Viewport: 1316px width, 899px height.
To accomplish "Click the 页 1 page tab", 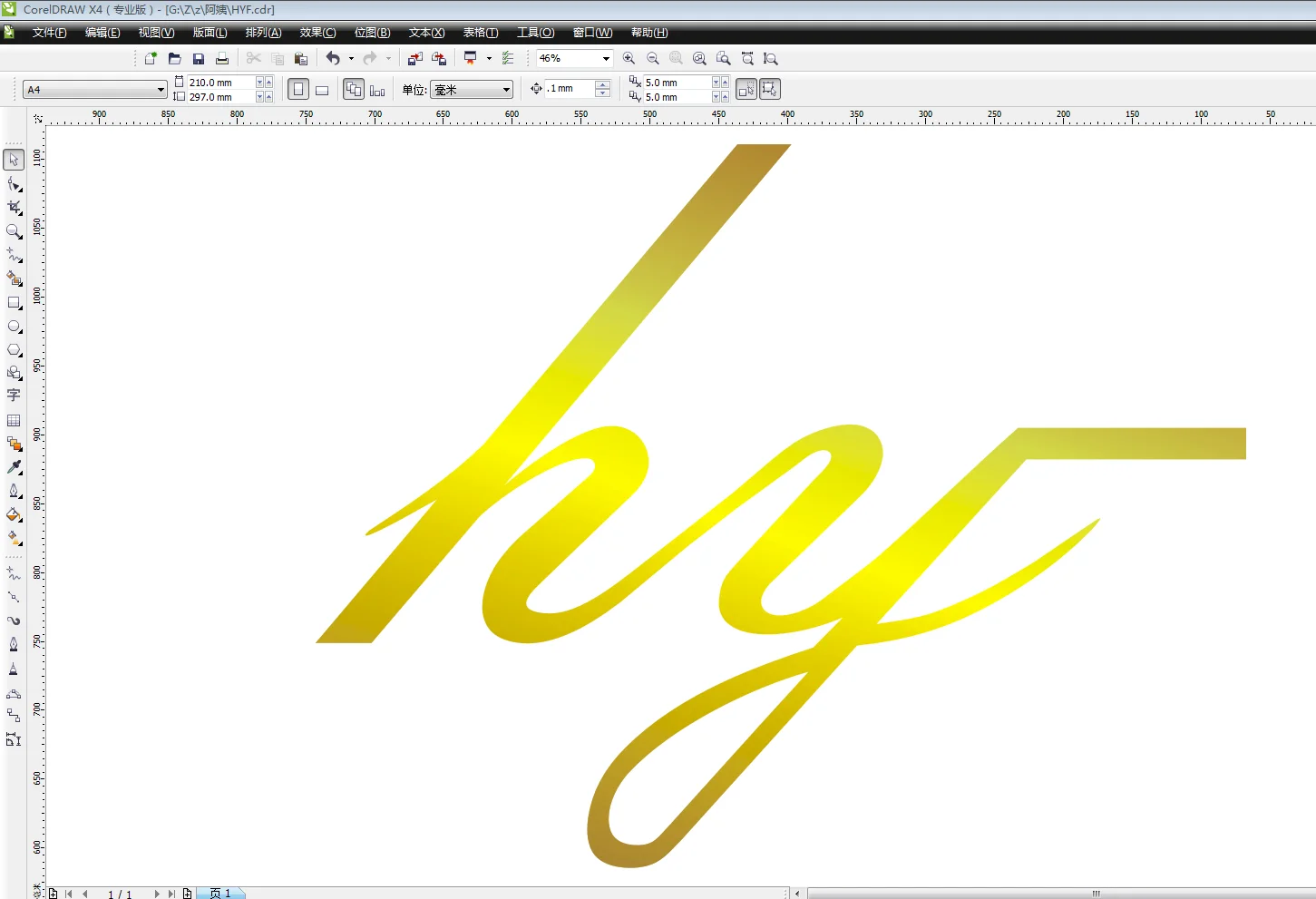I will click(x=220, y=894).
